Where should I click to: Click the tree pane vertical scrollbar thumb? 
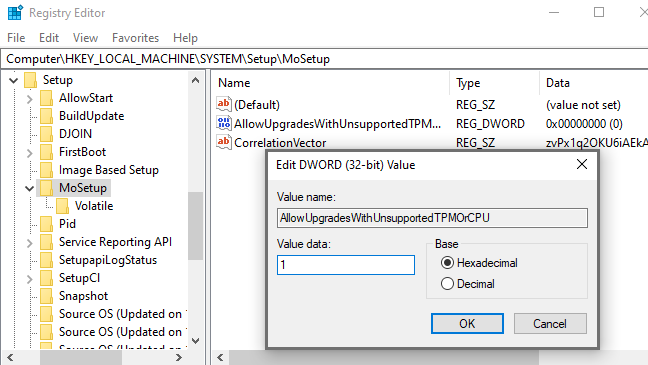point(195,226)
